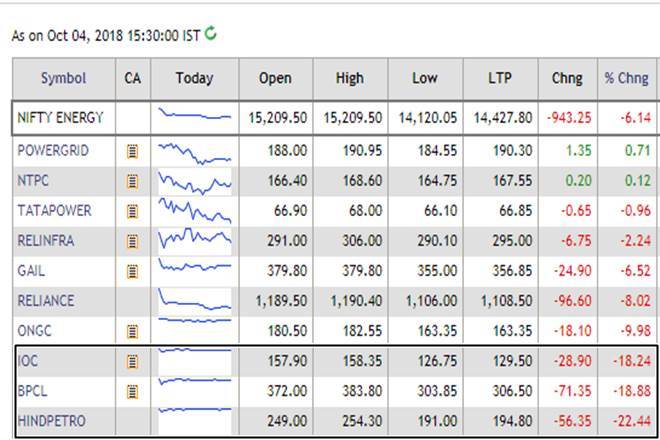The width and height of the screenshot is (660, 440).
Task: Select IOC percent change -18.24
Action: click(x=632, y=361)
